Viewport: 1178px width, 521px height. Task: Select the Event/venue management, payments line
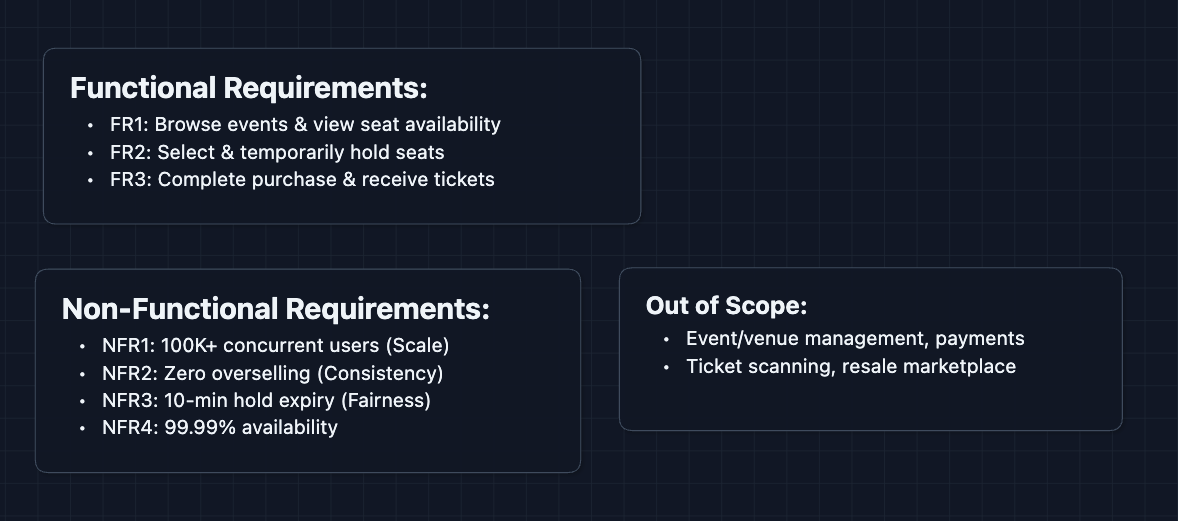point(855,338)
